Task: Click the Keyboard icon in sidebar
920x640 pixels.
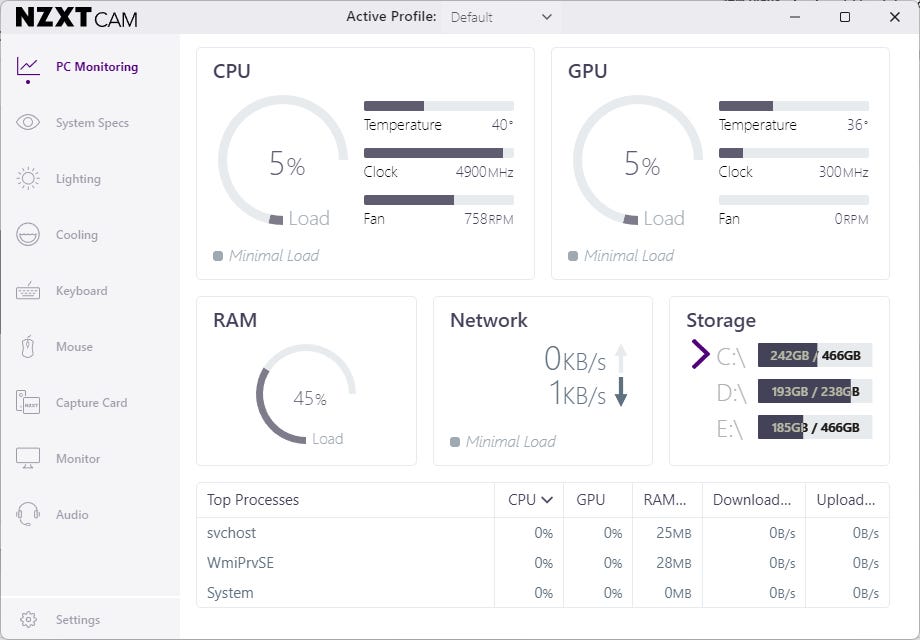Action: 28,291
